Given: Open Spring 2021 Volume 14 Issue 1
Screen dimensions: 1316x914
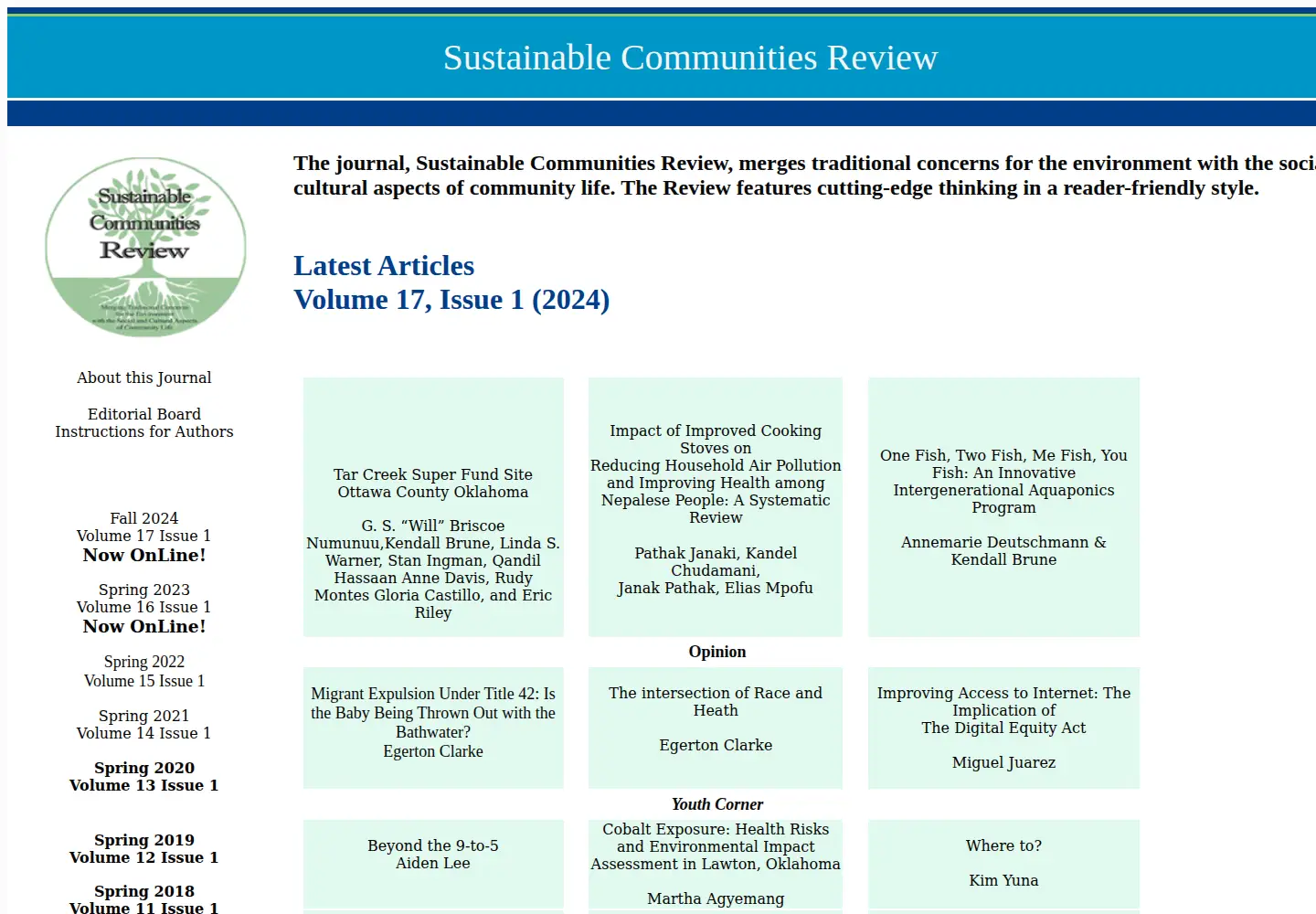Looking at the screenshot, I should (x=144, y=724).
